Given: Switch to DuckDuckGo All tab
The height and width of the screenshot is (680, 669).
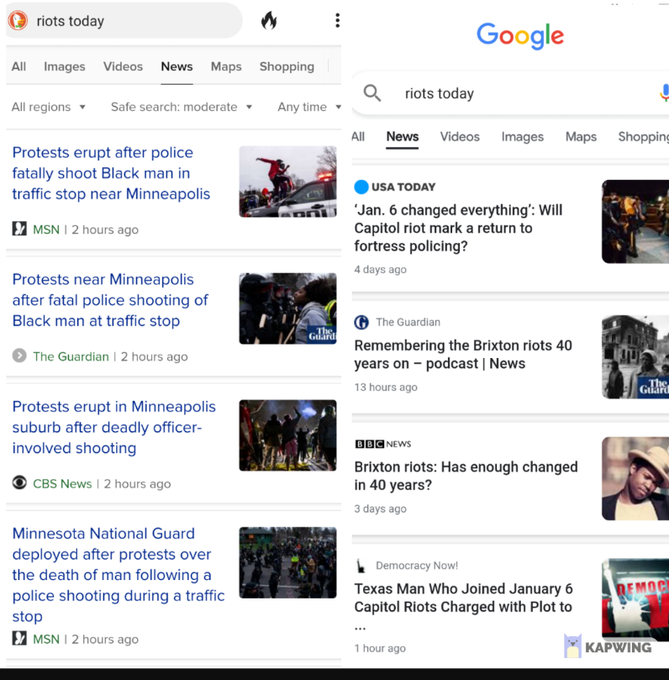Looking at the screenshot, I should (19, 66).
